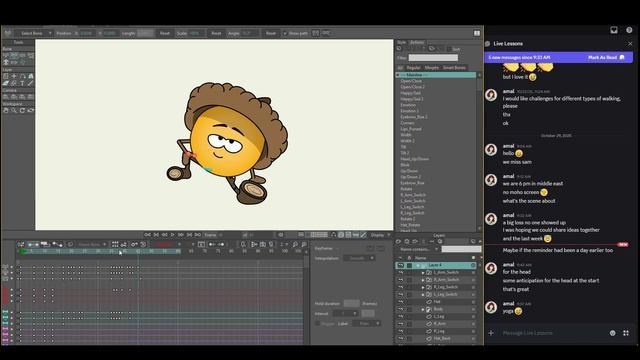The image size is (640, 360).
Task: Step back one frame button
Action: (164, 235)
